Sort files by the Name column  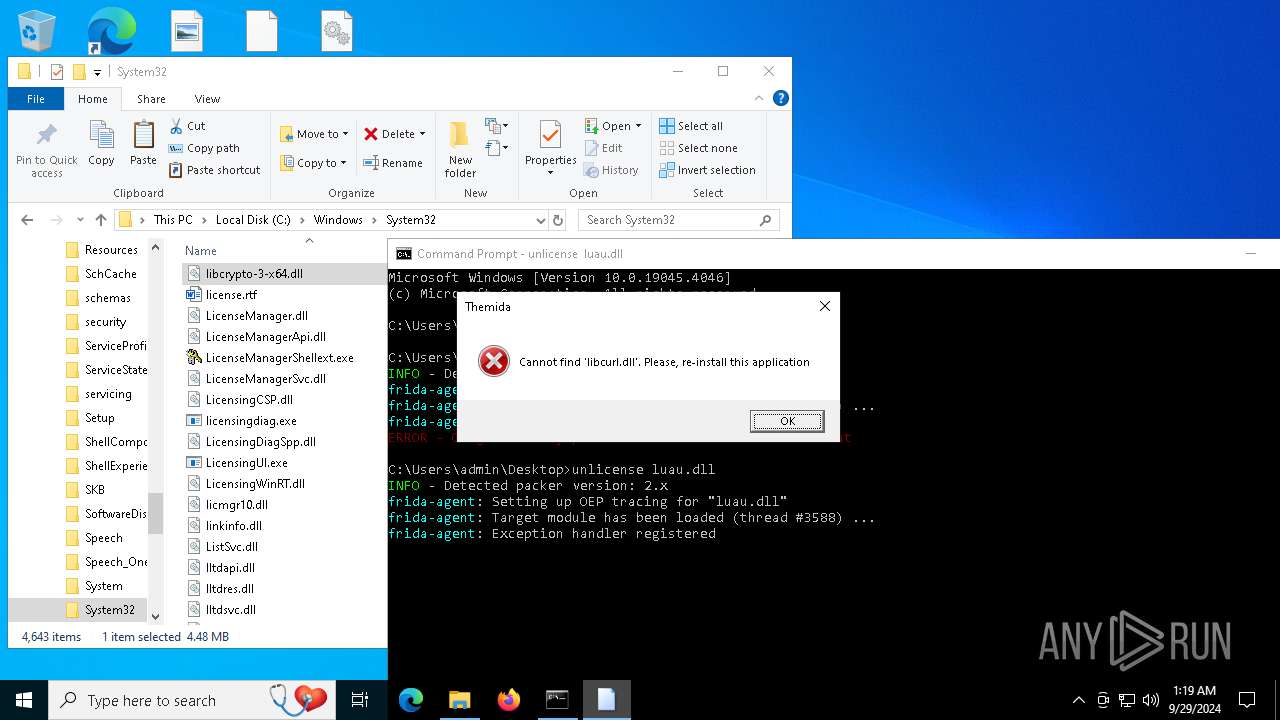201,251
